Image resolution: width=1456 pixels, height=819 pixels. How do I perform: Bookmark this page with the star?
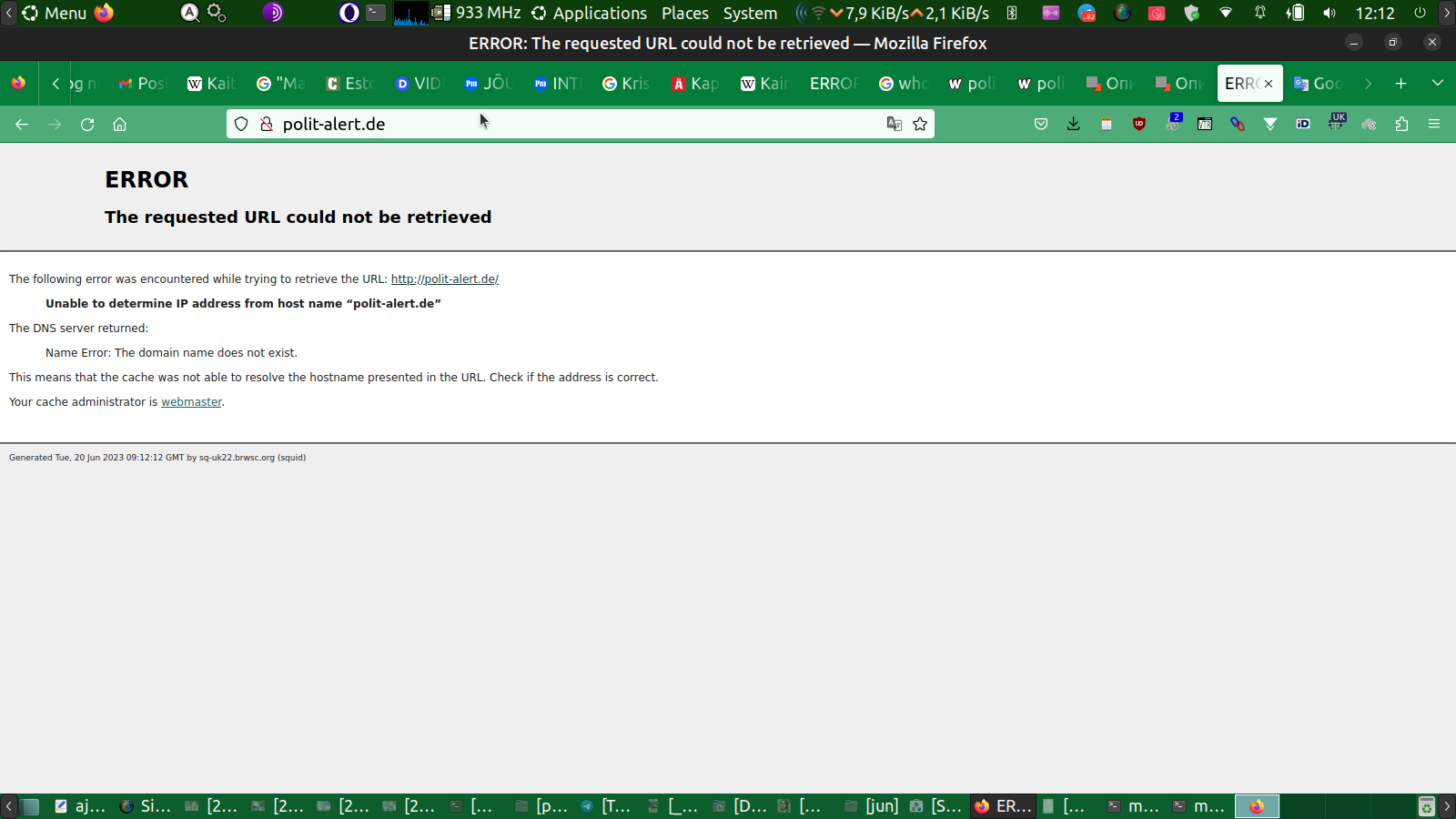[x=920, y=124]
